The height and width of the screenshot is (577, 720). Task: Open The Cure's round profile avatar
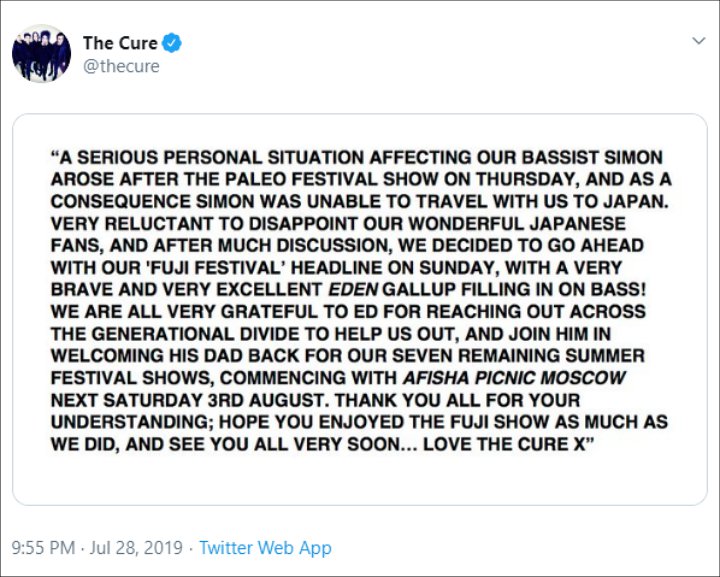pos(41,53)
